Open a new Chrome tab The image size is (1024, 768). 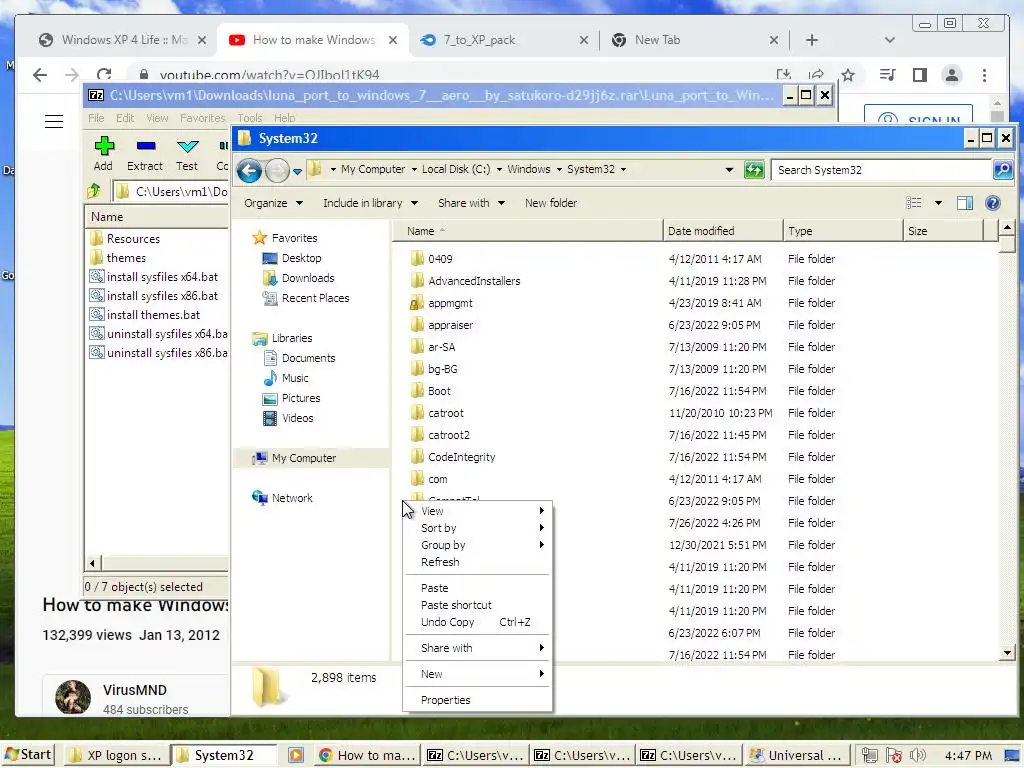[811, 40]
